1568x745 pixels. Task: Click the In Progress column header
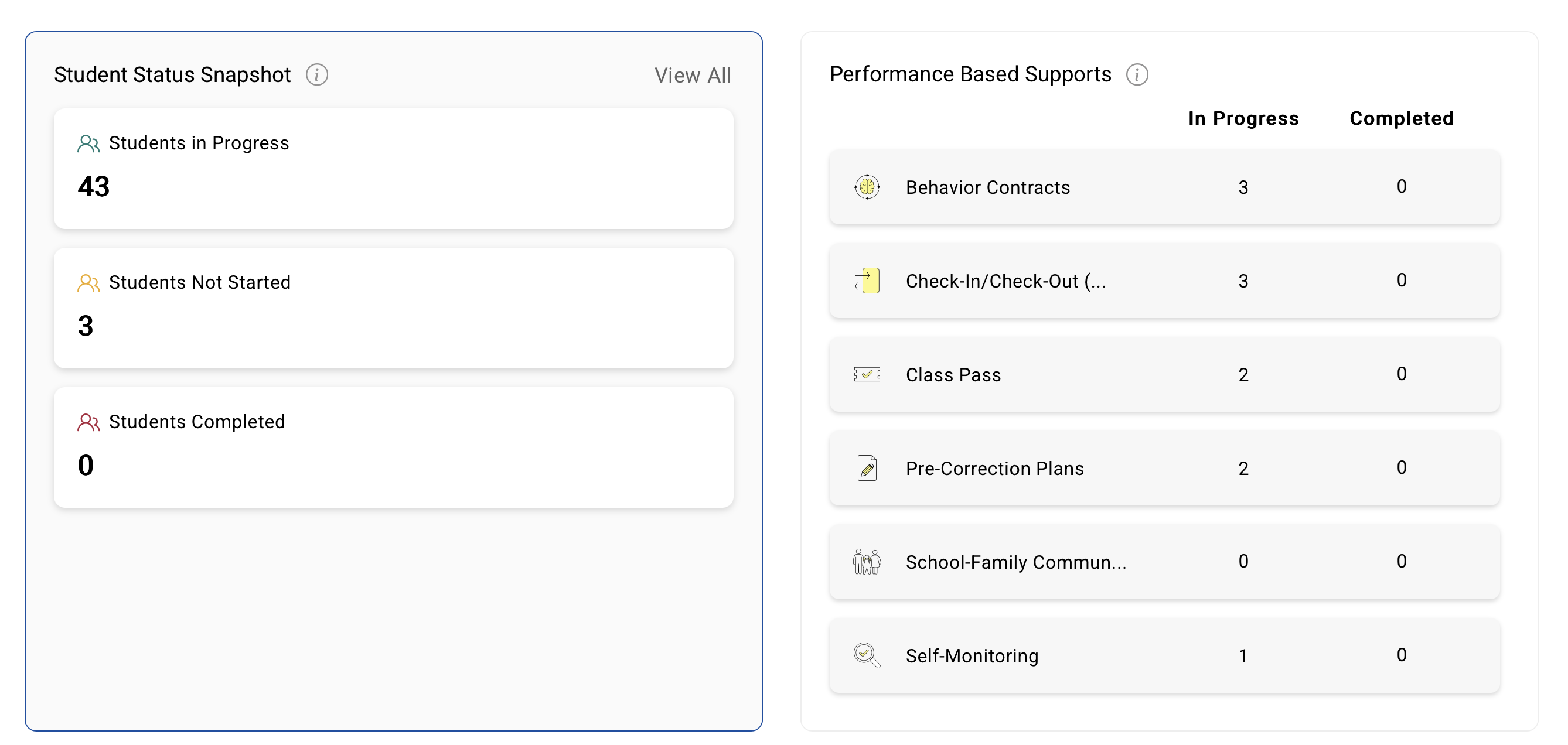pos(1243,118)
